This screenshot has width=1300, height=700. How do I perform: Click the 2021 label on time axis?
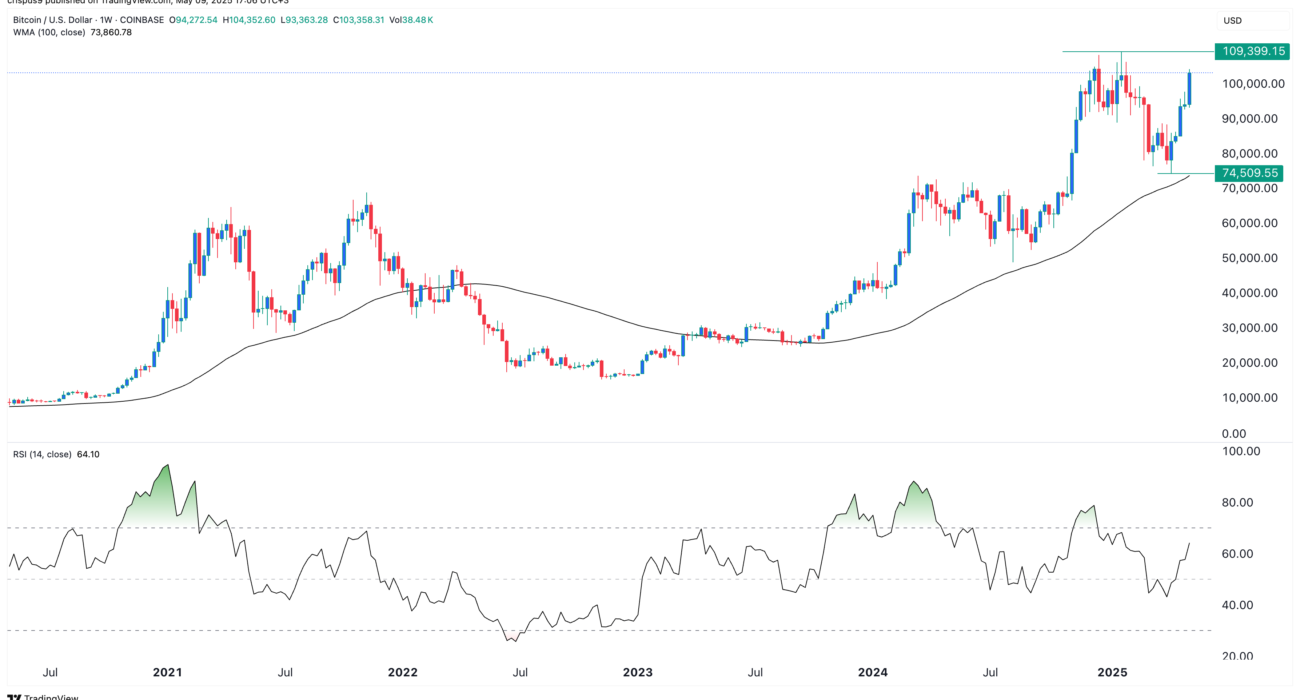pos(165,673)
